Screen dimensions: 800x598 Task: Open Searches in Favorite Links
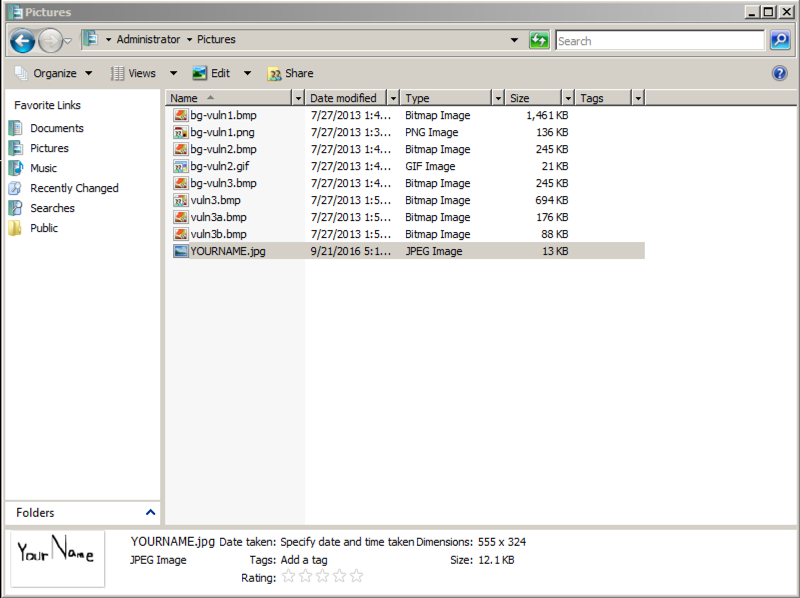tap(52, 208)
